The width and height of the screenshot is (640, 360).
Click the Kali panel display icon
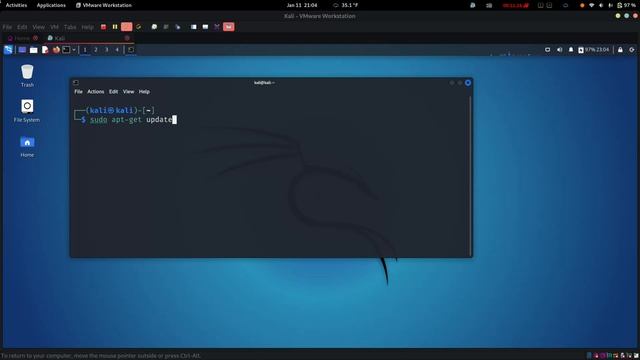(x=547, y=50)
